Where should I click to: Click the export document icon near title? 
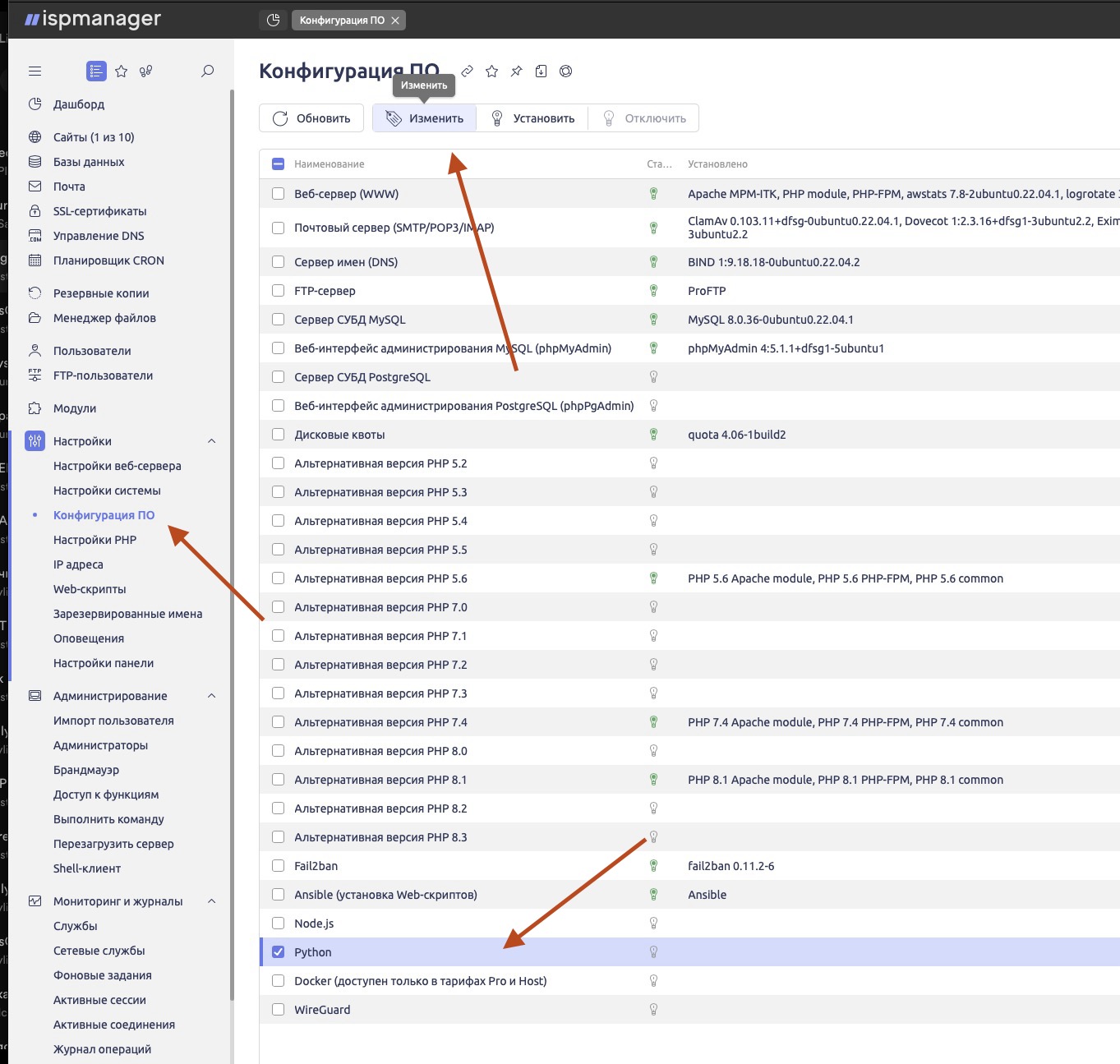click(541, 71)
